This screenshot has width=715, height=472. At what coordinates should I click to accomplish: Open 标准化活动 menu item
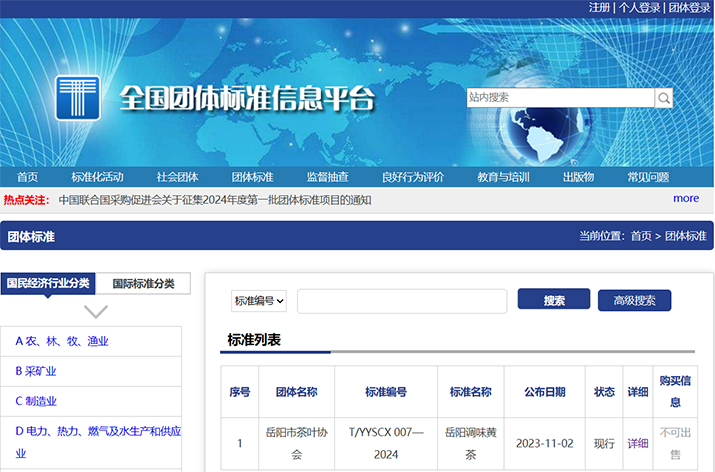pyautogui.click(x=97, y=177)
